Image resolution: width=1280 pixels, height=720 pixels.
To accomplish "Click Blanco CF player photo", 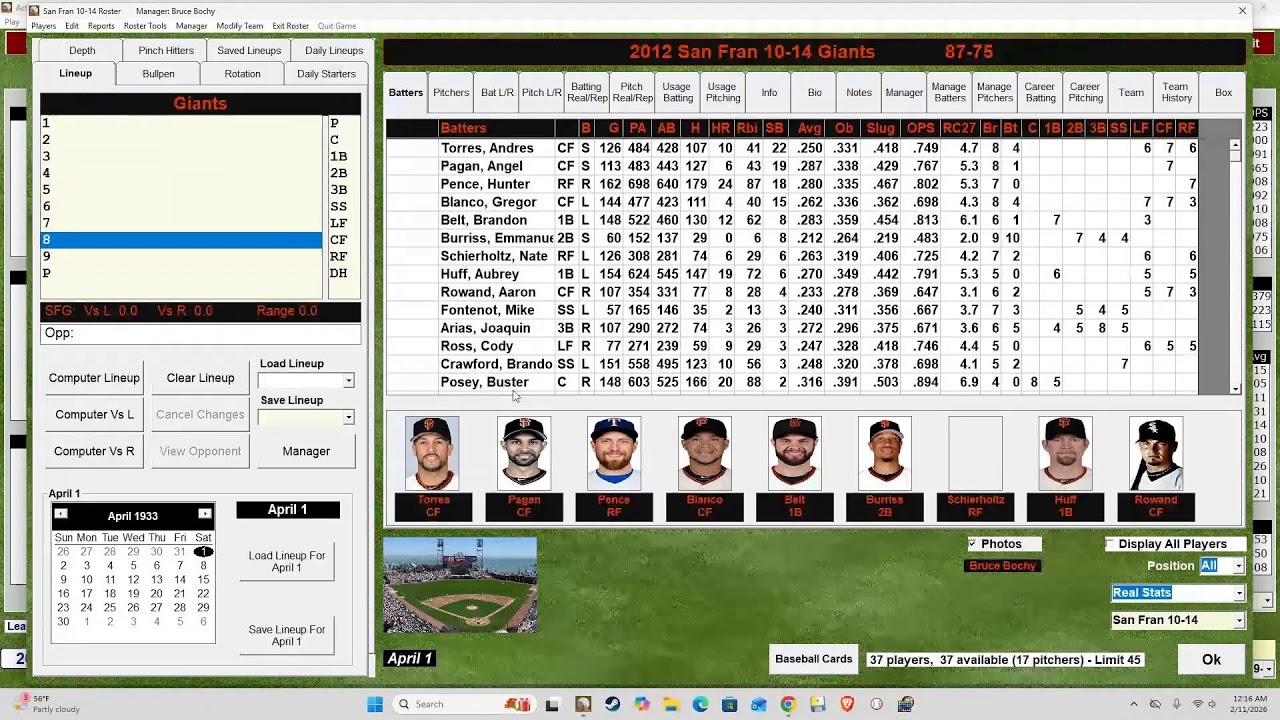I will pyautogui.click(x=704, y=454).
